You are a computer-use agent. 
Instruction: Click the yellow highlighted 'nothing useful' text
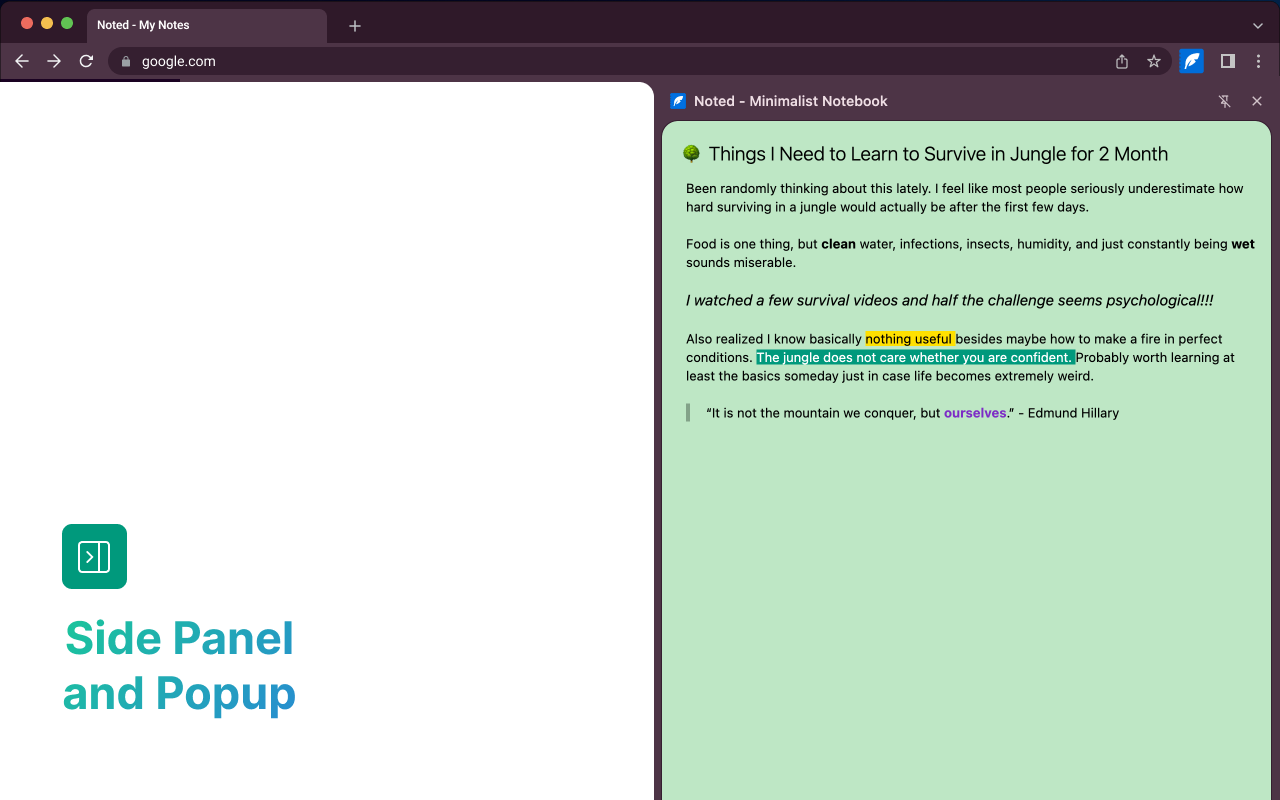click(910, 339)
